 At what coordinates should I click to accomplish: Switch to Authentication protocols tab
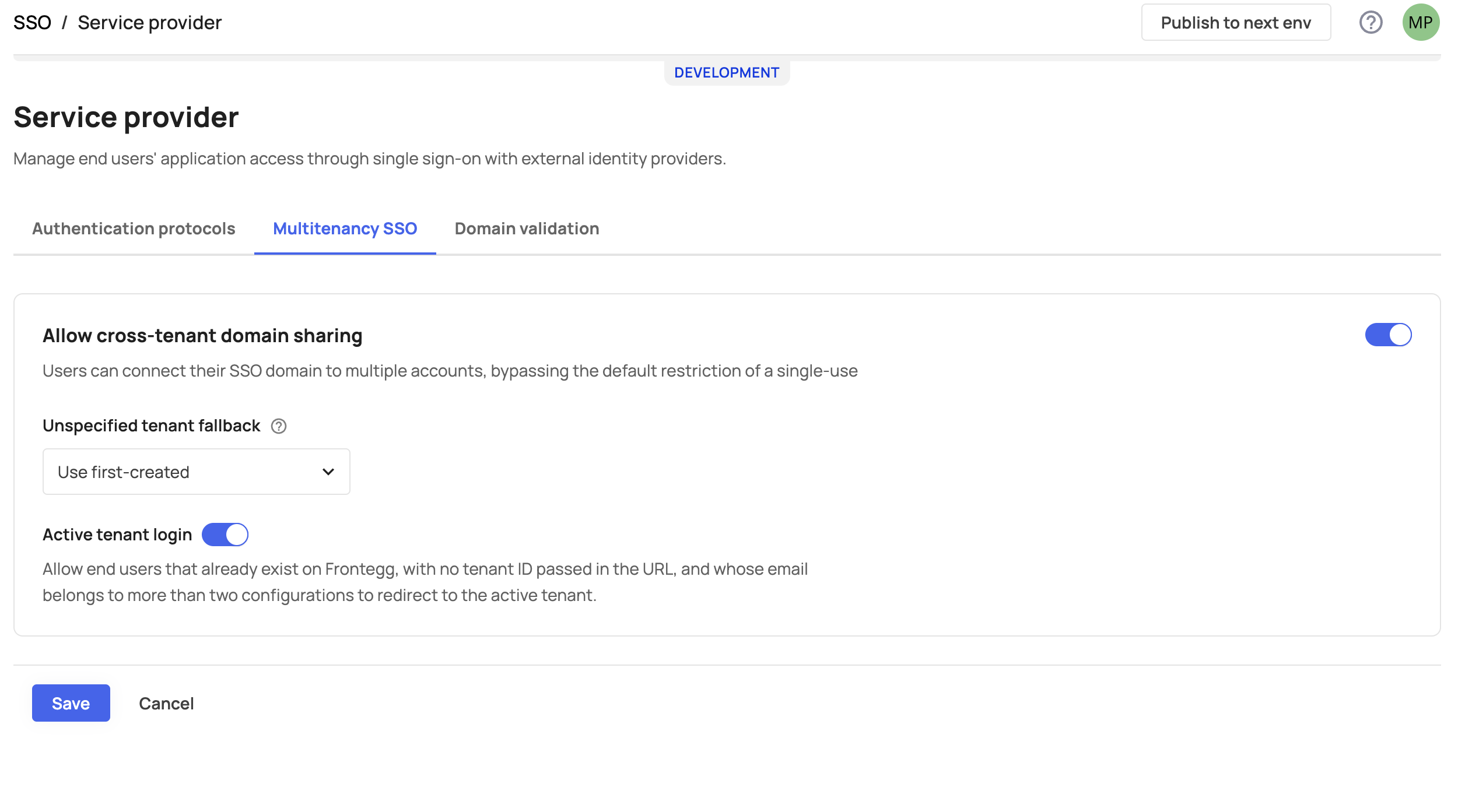pos(134,229)
